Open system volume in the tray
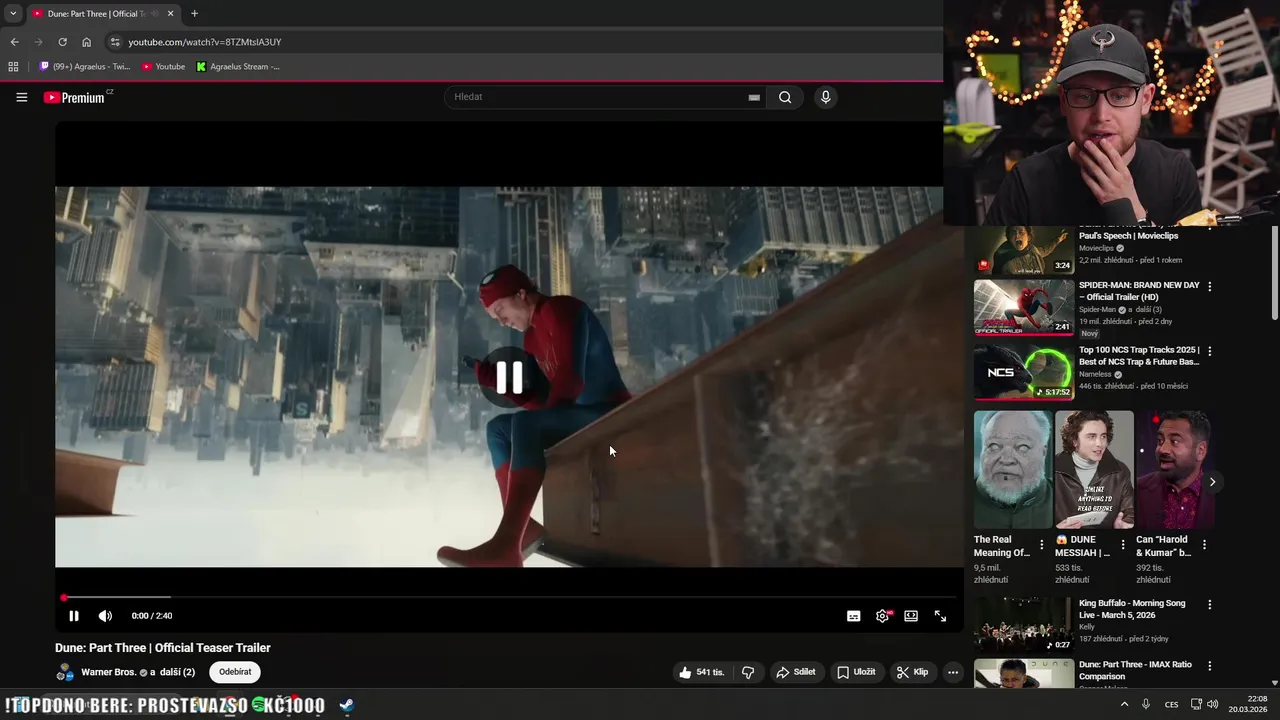The width and height of the screenshot is (1280, 720). pos(1212,704)
